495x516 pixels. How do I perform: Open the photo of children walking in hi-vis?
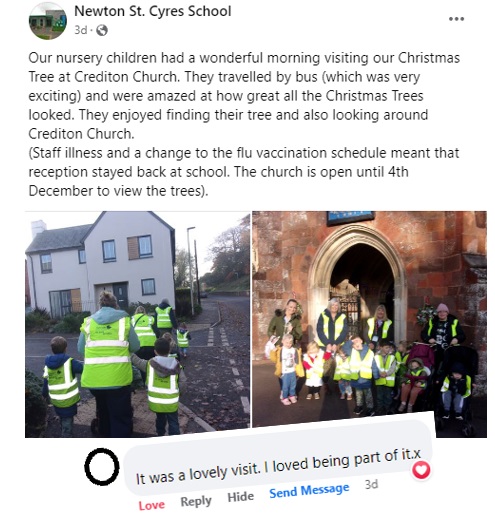pos(138,324)
